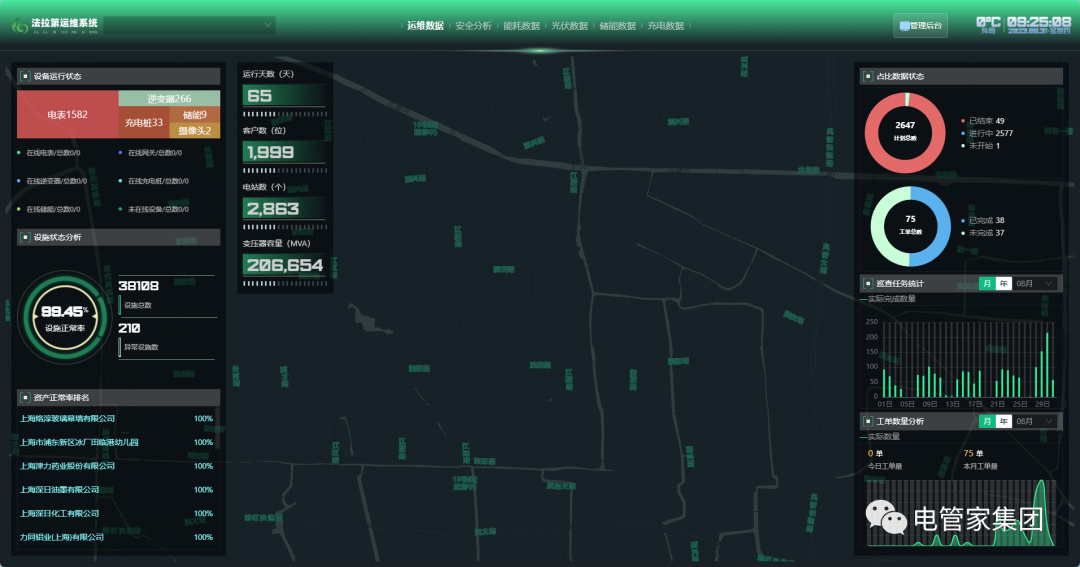Open the 08月 dropdown in 巡查任务统计

coord(1035,283)
